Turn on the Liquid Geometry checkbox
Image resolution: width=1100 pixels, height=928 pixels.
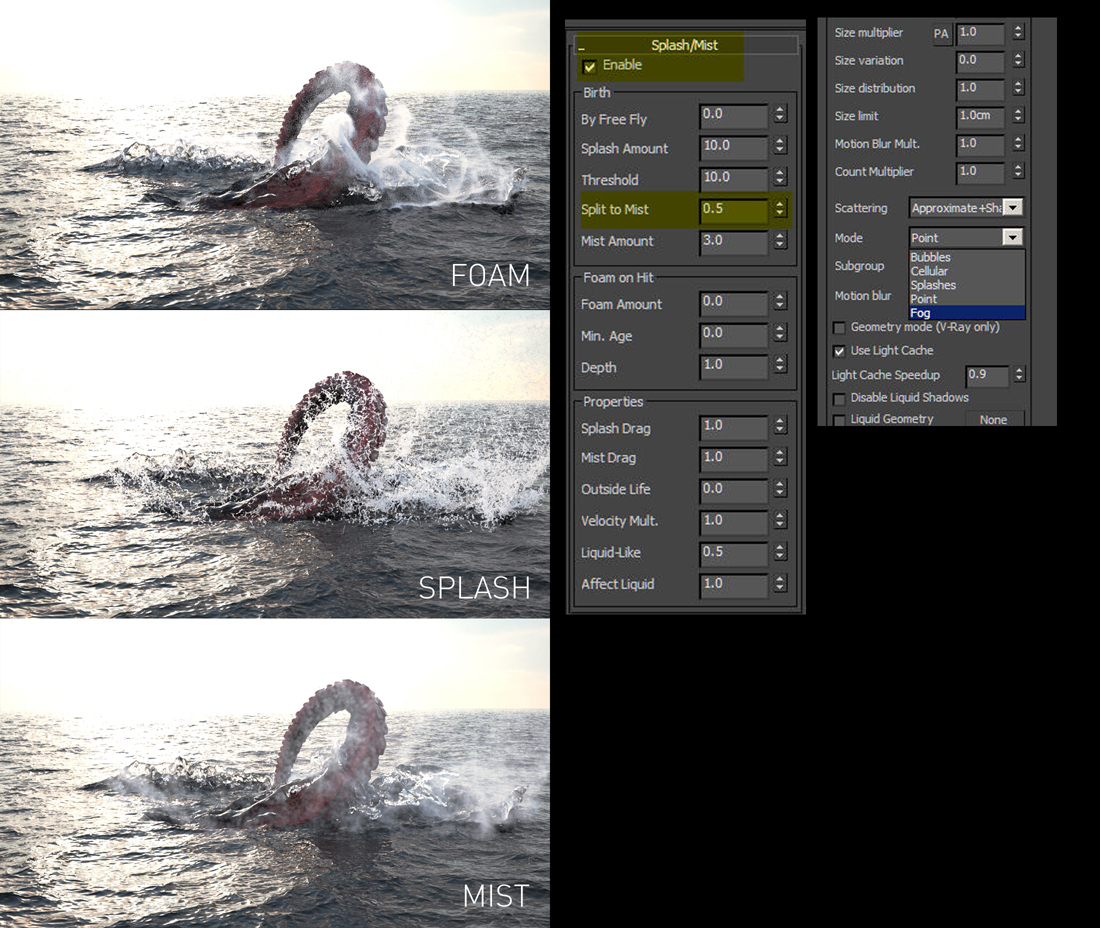(840, 419)
